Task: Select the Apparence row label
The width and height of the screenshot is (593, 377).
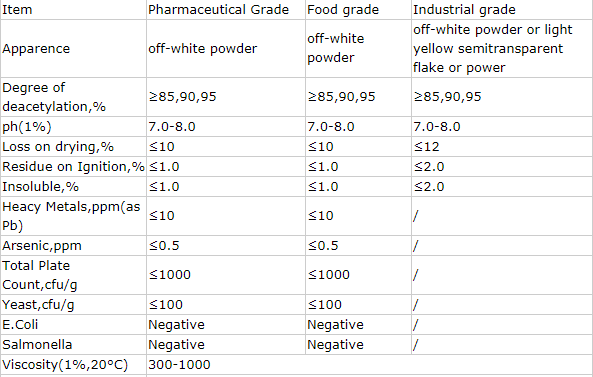Action: pyautogui.click(x=36, y=49)
